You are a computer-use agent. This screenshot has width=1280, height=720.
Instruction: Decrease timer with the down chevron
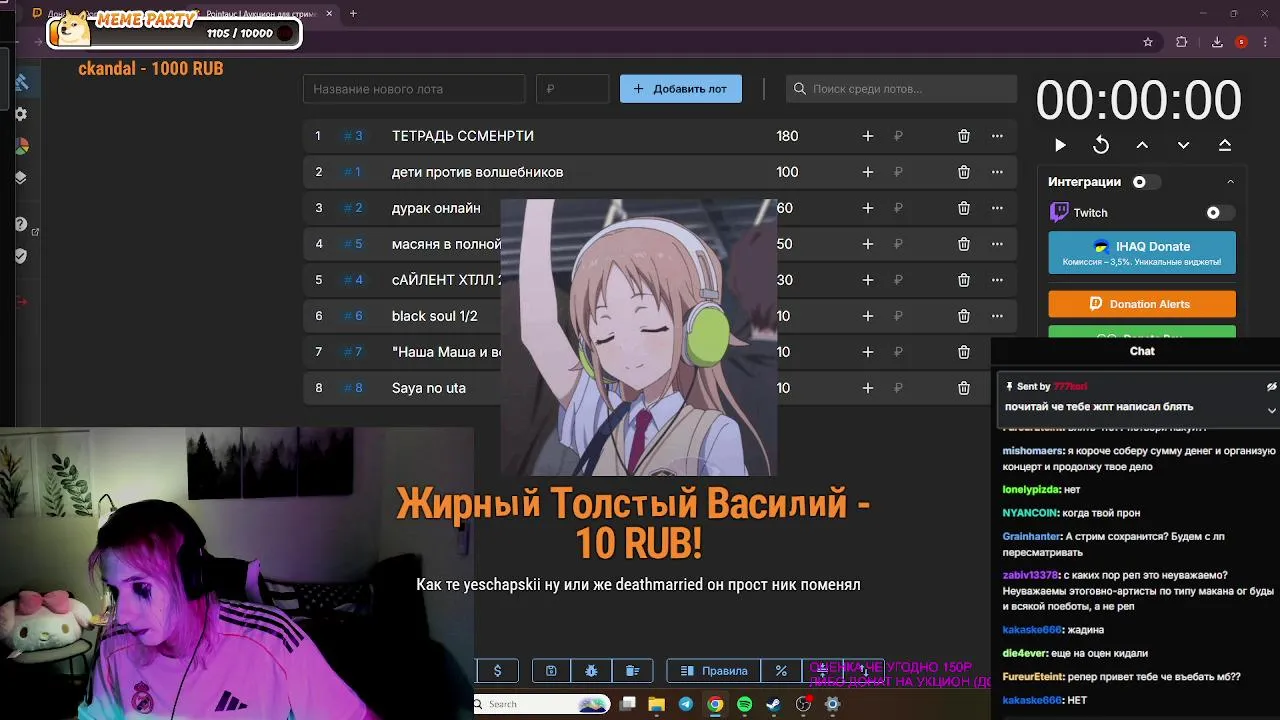pos(1183,145)
